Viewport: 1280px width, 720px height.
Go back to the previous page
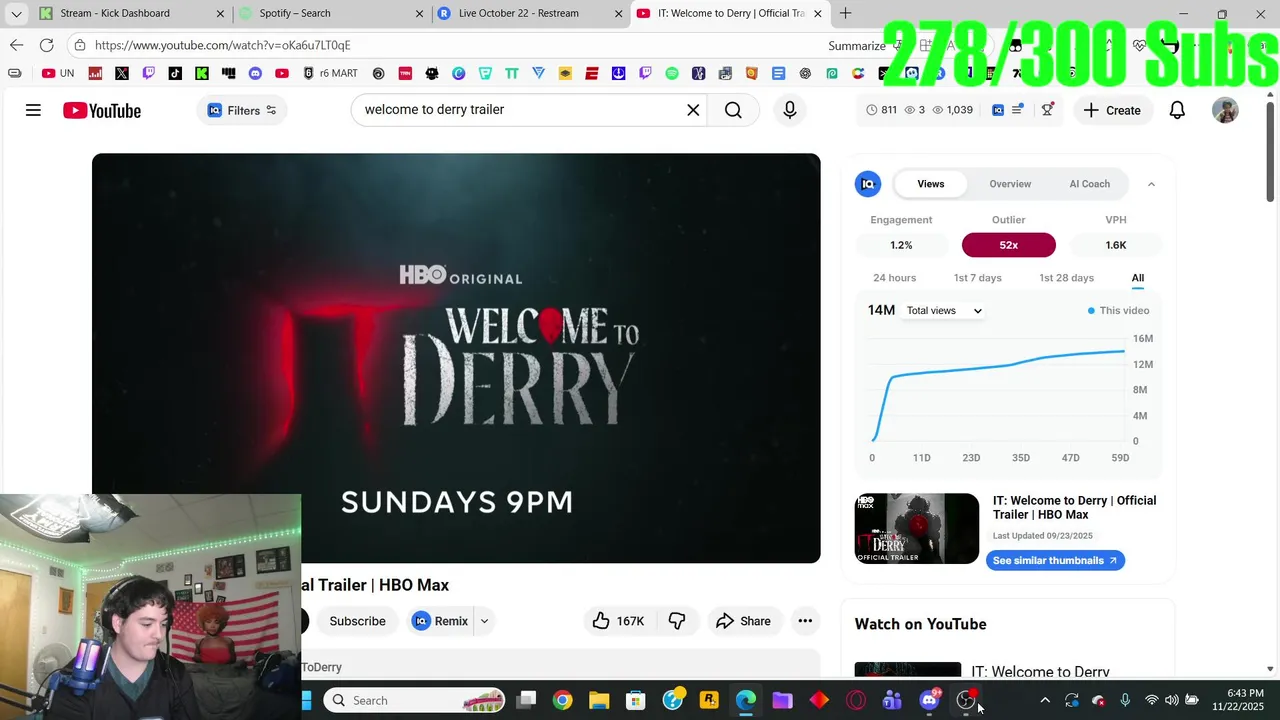point(16,45)
